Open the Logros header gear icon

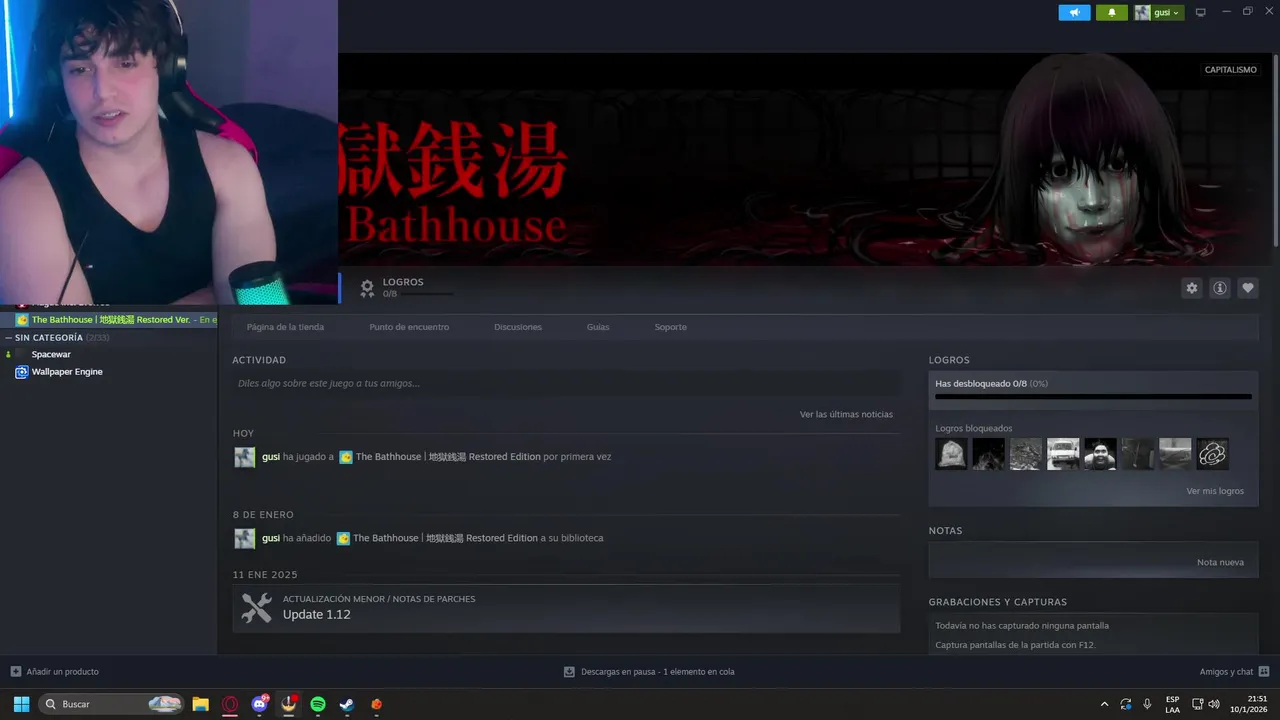click(x=367, y=288)
